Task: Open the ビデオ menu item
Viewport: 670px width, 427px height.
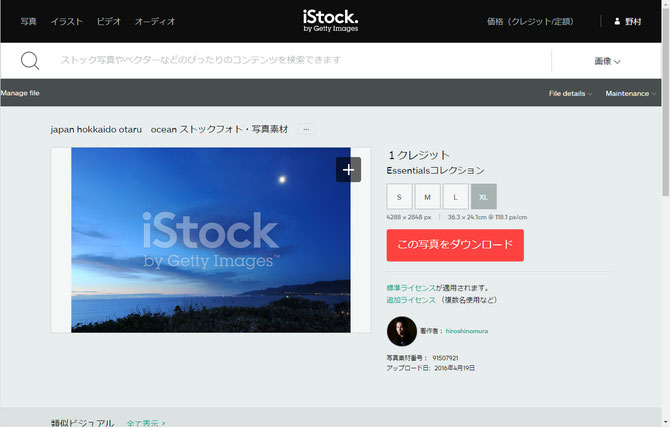Action: (x=109, y=21)
